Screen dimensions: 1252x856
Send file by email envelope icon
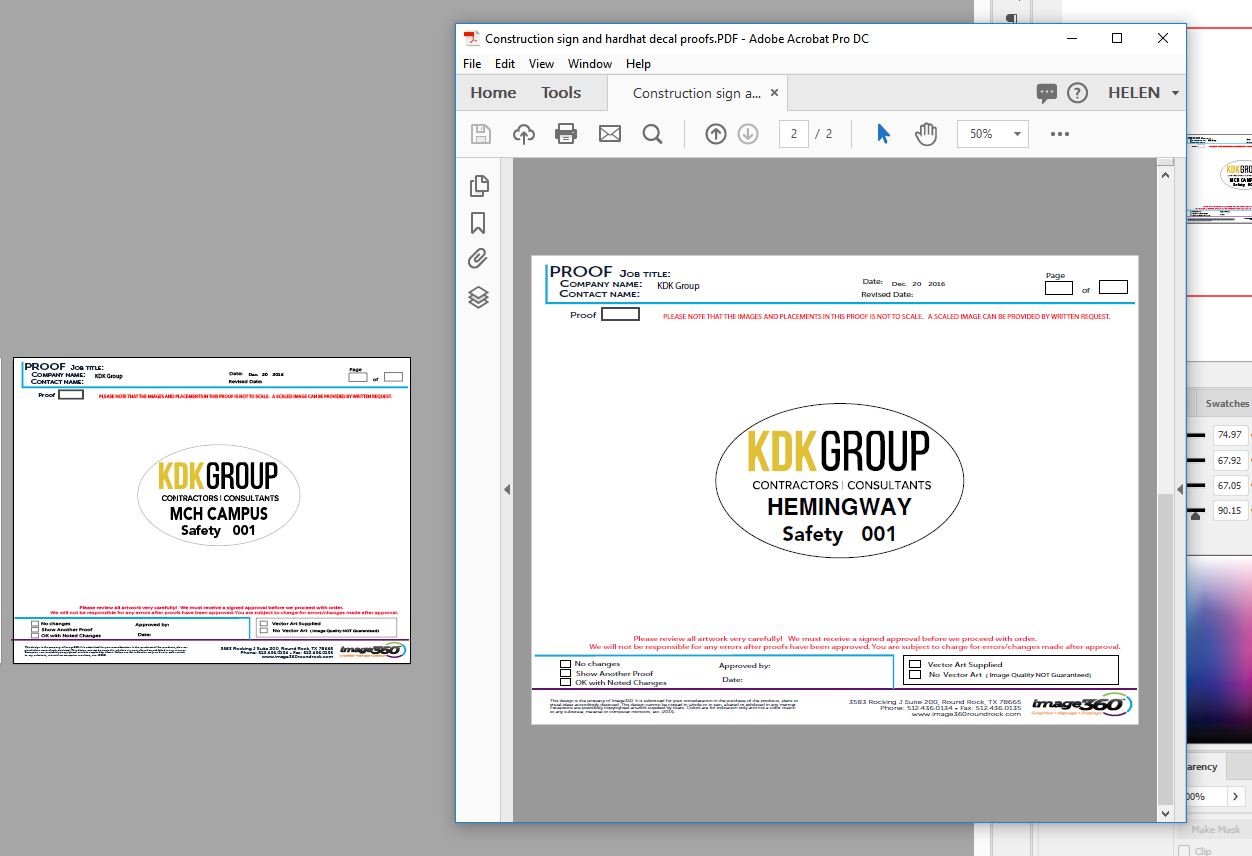coord(610,134)
